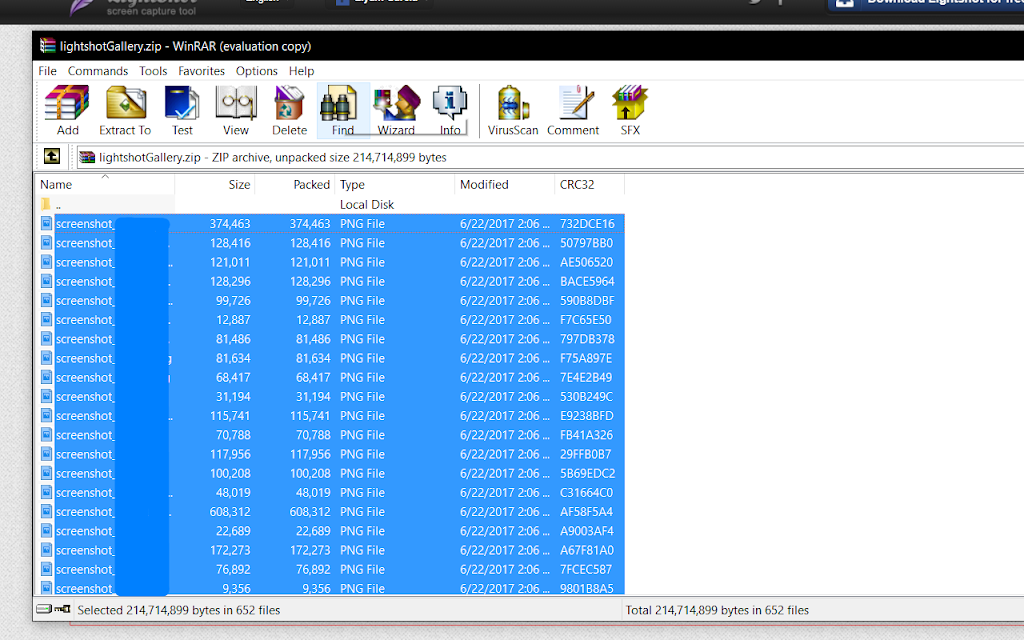Click file icon of row with size 608,312
1024x640 pixels.
click(x=46, y=511)
